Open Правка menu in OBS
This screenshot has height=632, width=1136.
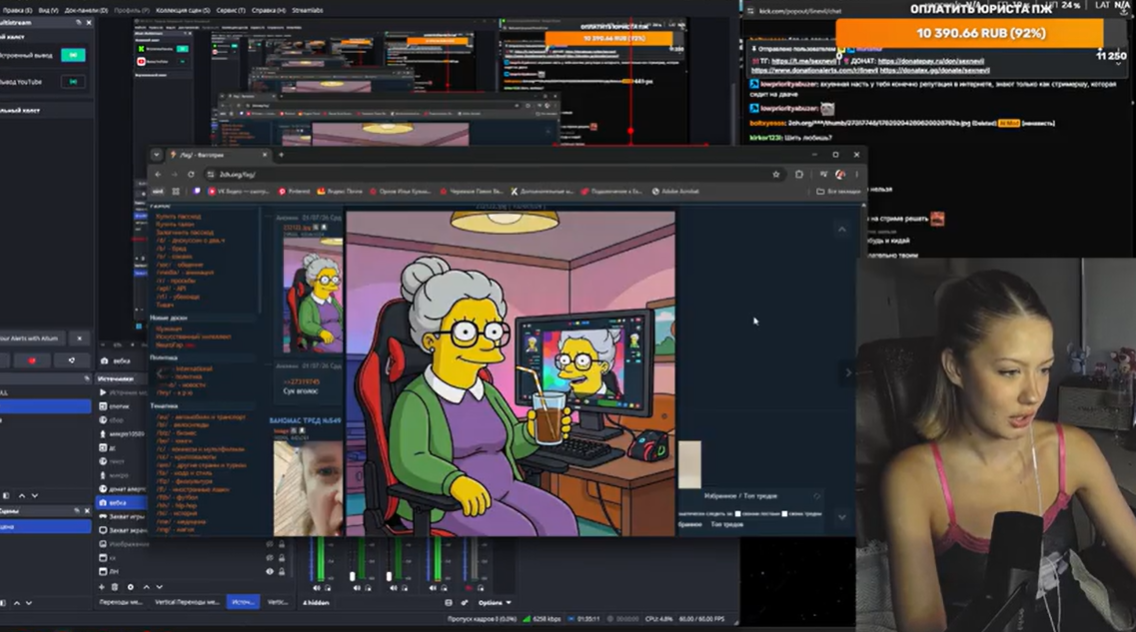click(x=17, y=10)
